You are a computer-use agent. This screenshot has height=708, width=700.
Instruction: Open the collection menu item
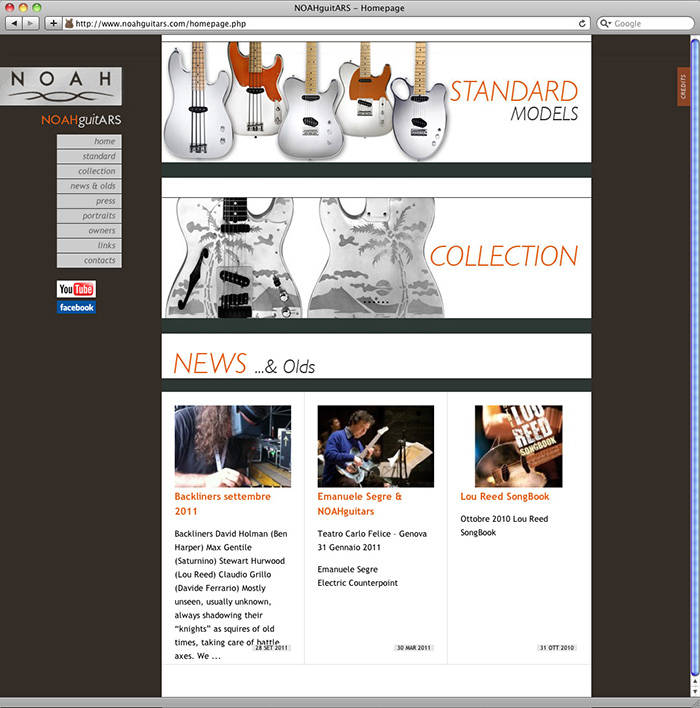(89, 171)
